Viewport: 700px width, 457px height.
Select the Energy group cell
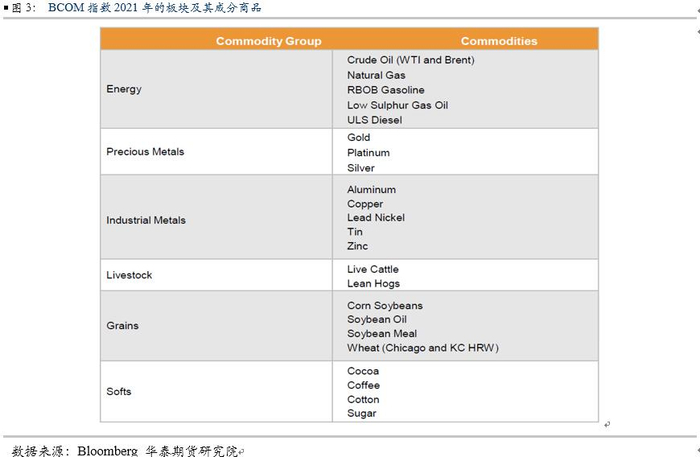(x=124, y=89)
